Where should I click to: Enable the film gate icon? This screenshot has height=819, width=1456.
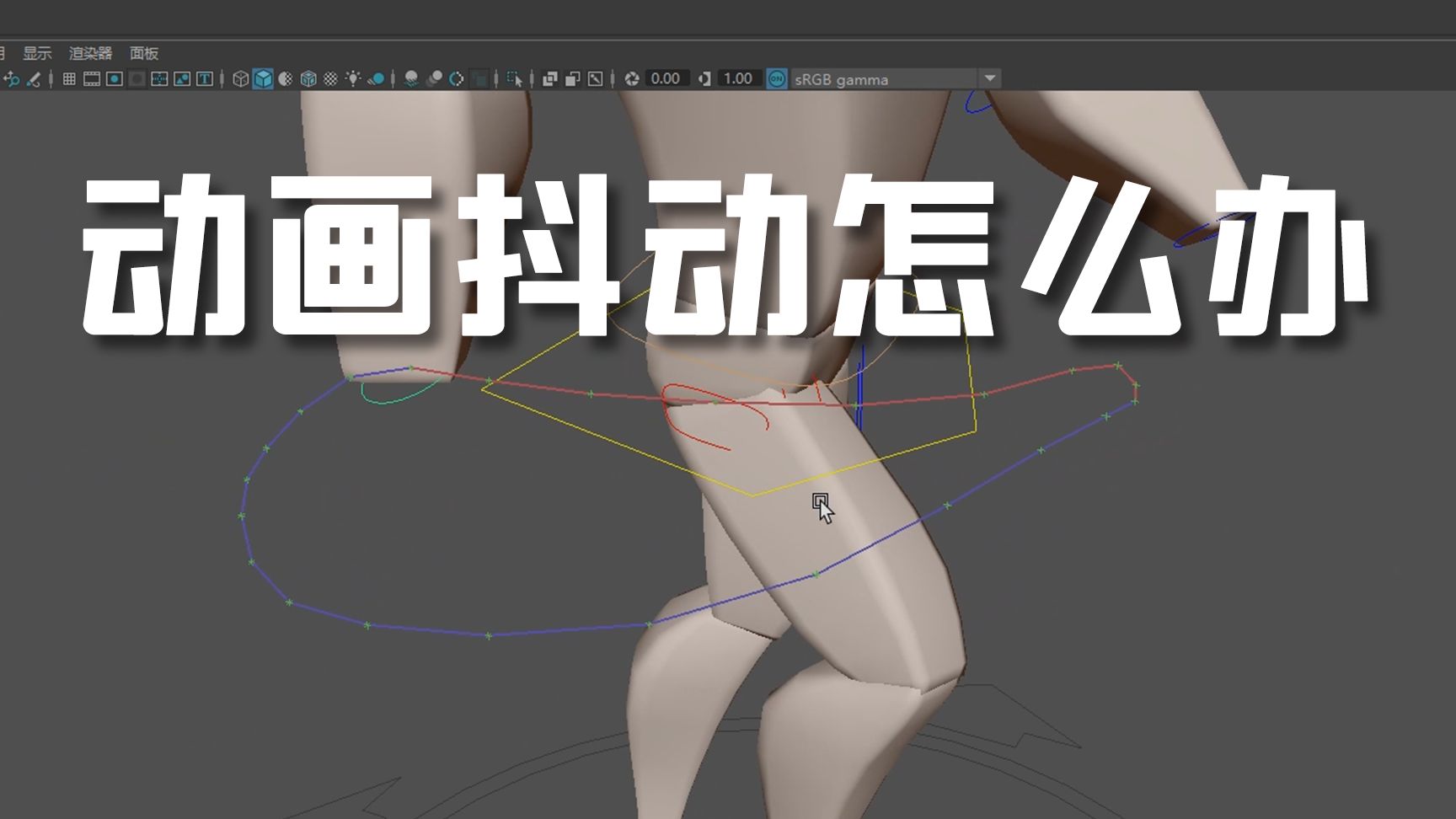click(x=92, y=79)
